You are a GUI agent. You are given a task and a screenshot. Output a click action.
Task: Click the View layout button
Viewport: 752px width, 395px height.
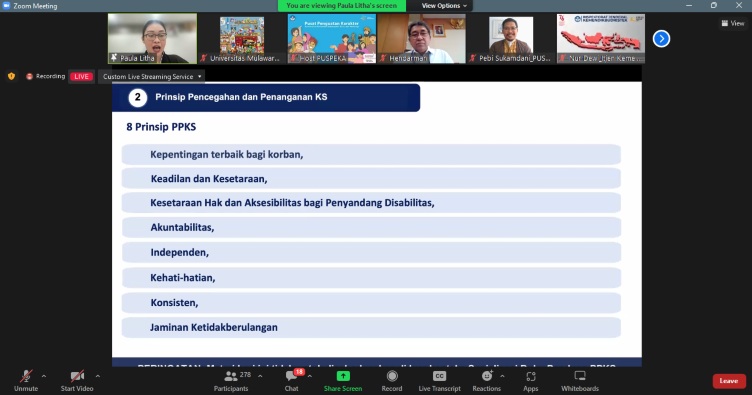pos(733,23)
